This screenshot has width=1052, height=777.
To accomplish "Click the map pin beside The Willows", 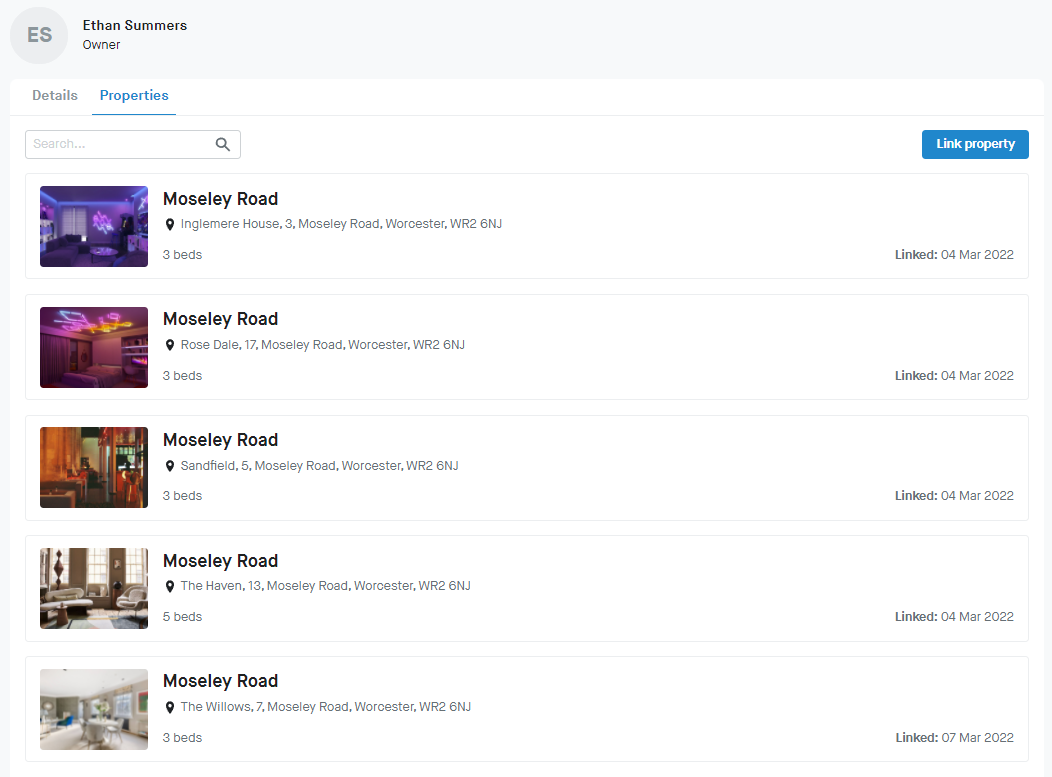I will pos(170,707).
